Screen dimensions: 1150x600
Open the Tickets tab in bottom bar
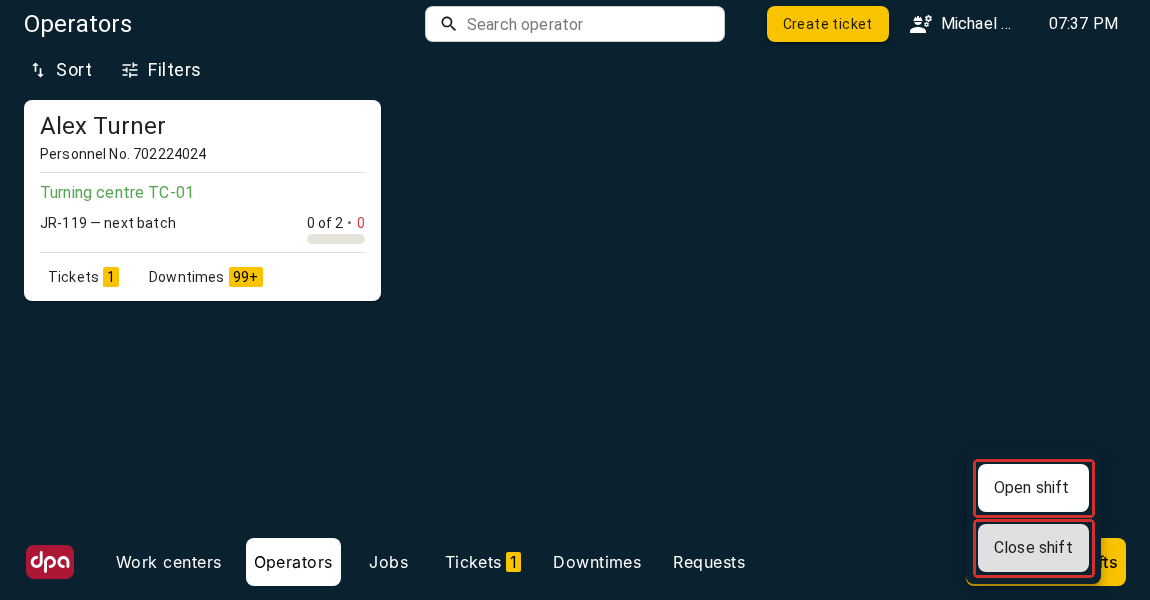[483, 562]
